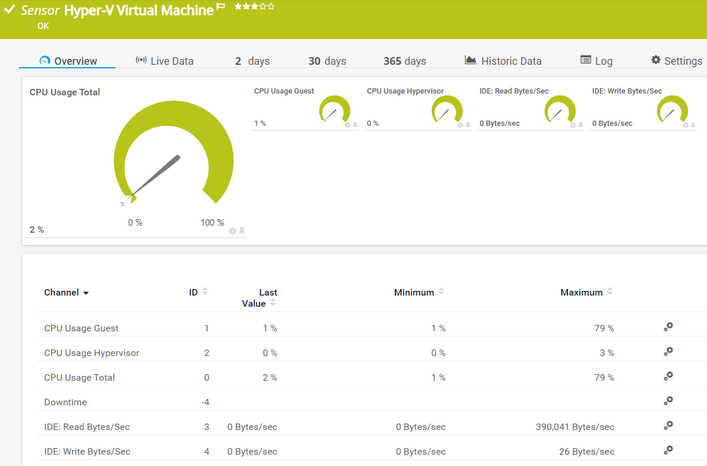Viewport: 707px width, 466px height.
Task: Click pin icon under CPU Usage Total gauge
Action: click(242, 231)
